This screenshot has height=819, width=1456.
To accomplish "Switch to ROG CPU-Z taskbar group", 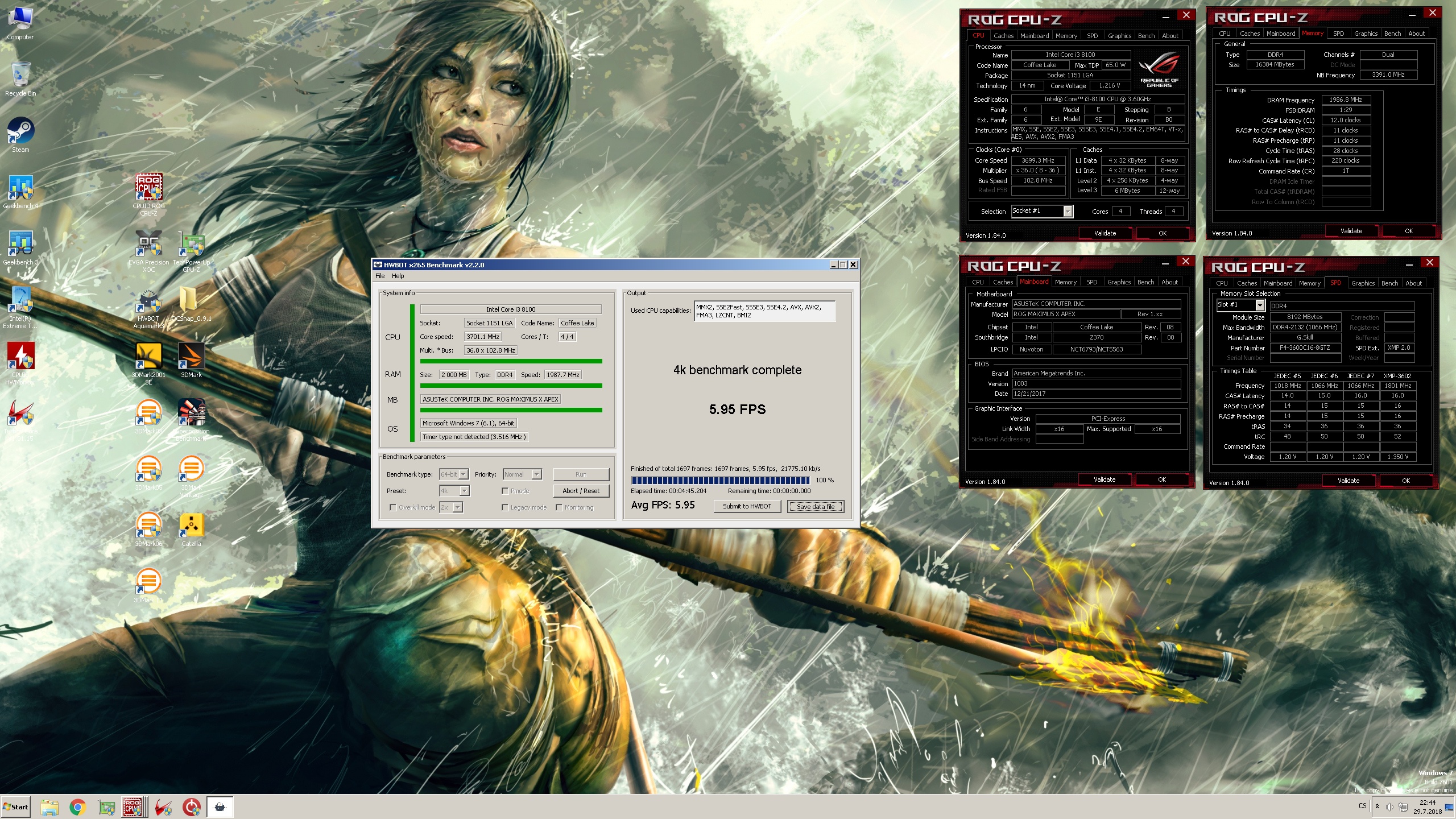I will pos(135,807).
